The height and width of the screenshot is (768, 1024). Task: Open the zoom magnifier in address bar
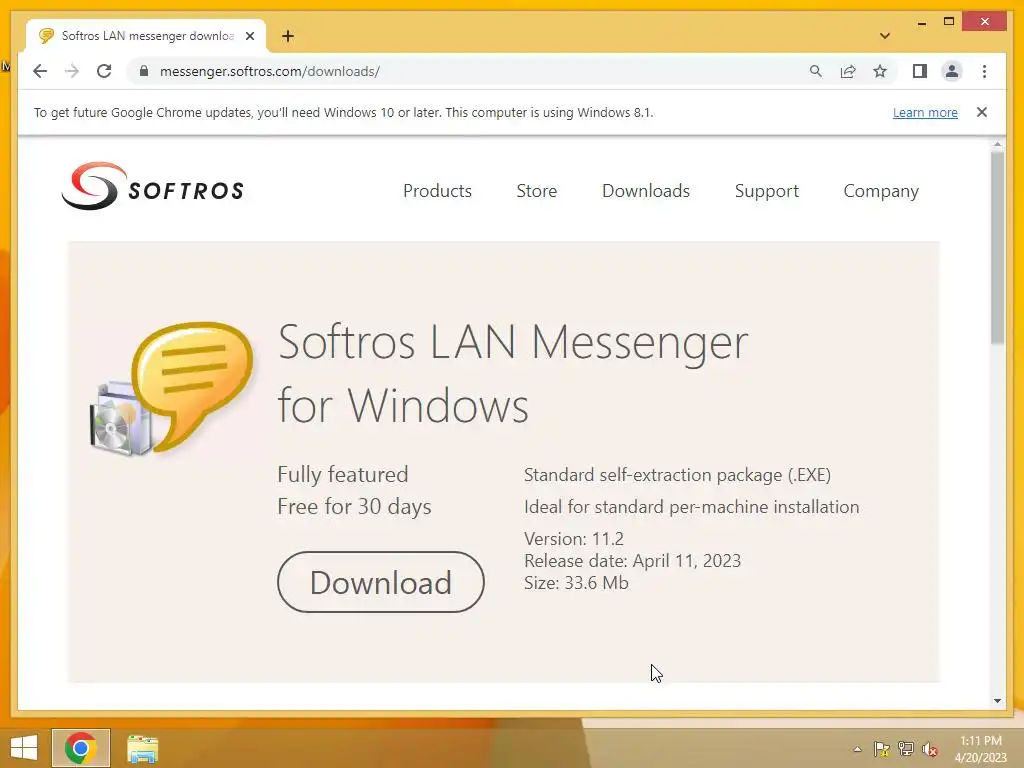pos(815,71)
